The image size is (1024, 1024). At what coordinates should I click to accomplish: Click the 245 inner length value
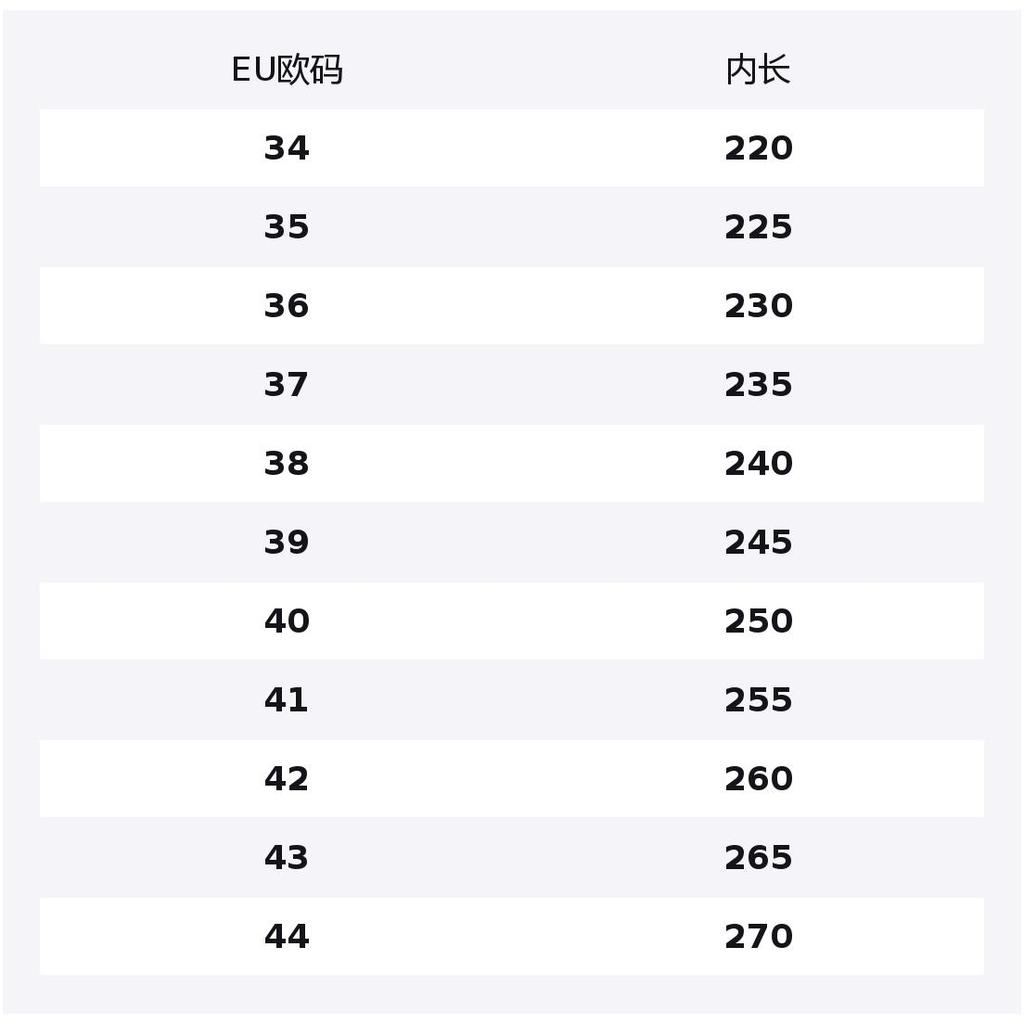pyautogui.click(x=758, y=542)
